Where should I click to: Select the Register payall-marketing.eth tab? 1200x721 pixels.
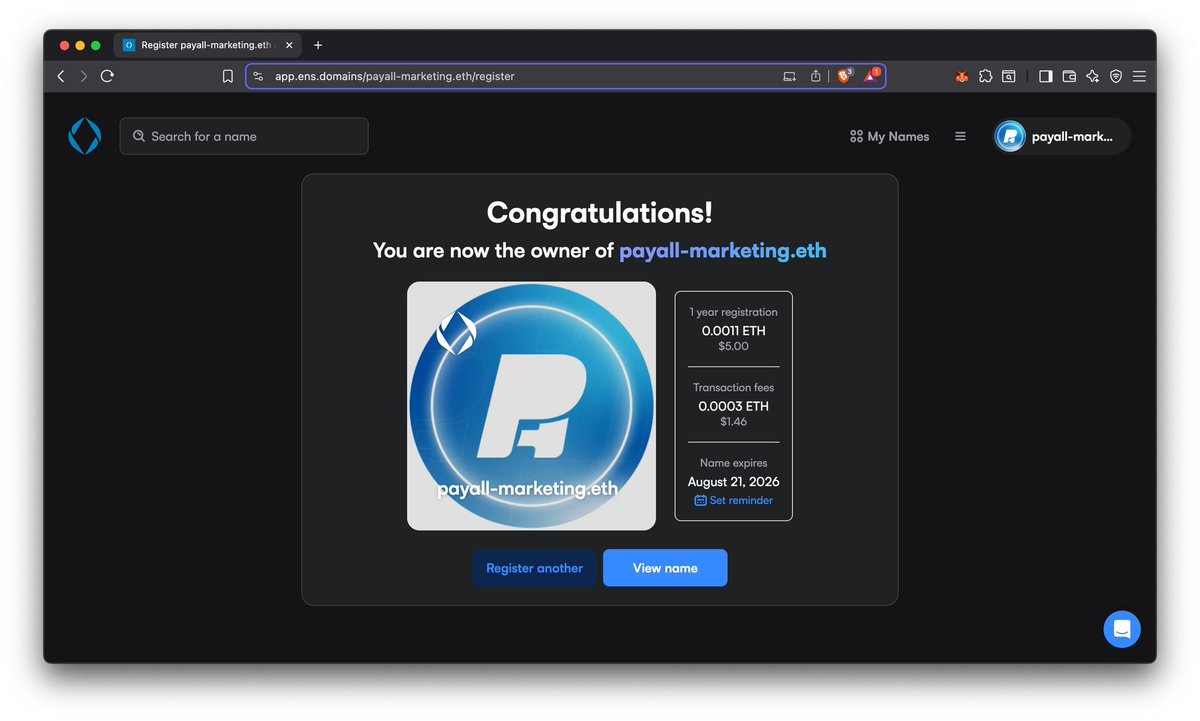[209, 45]
